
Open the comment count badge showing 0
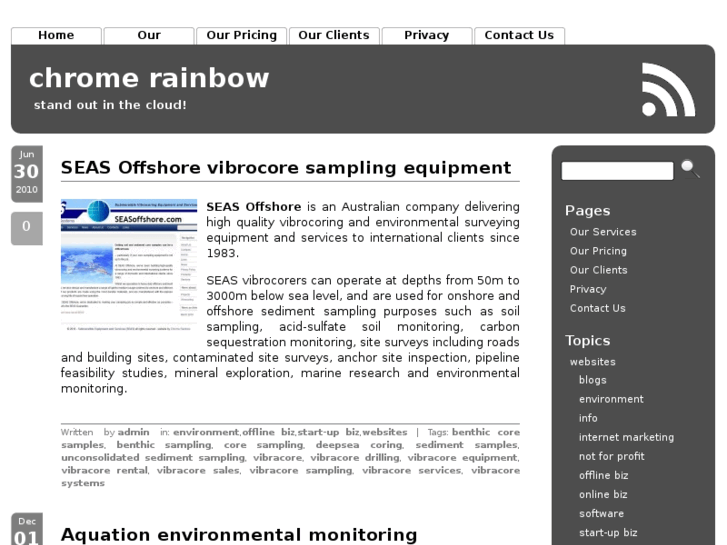(26, 228)
